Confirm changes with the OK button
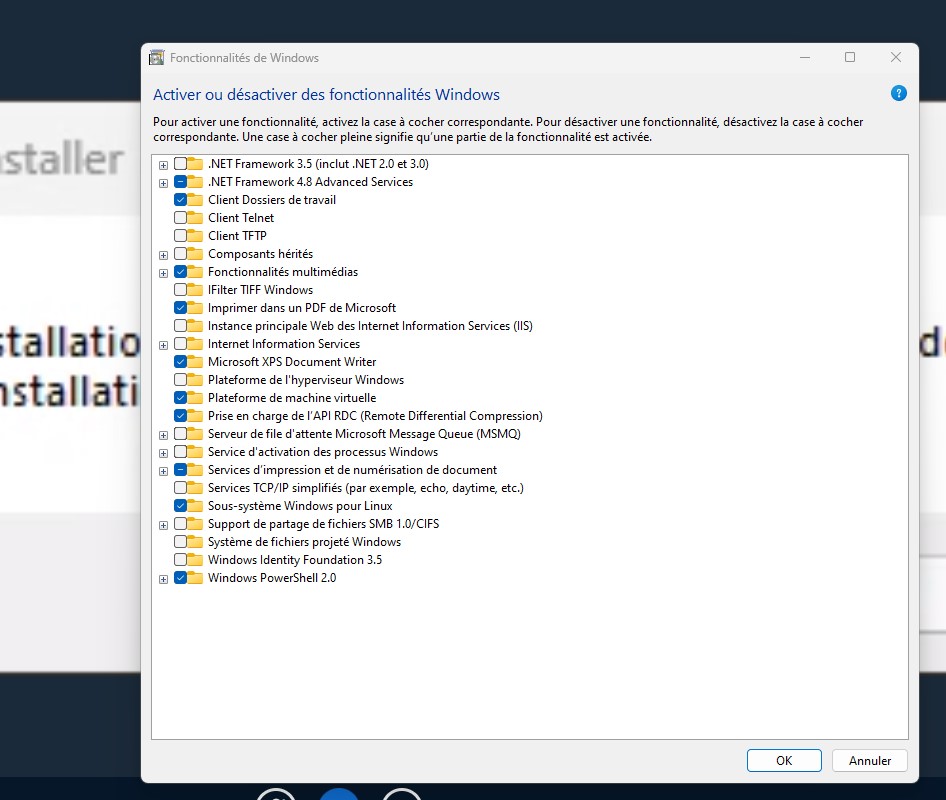Screen dimensions: 946x800 [784, 761]
